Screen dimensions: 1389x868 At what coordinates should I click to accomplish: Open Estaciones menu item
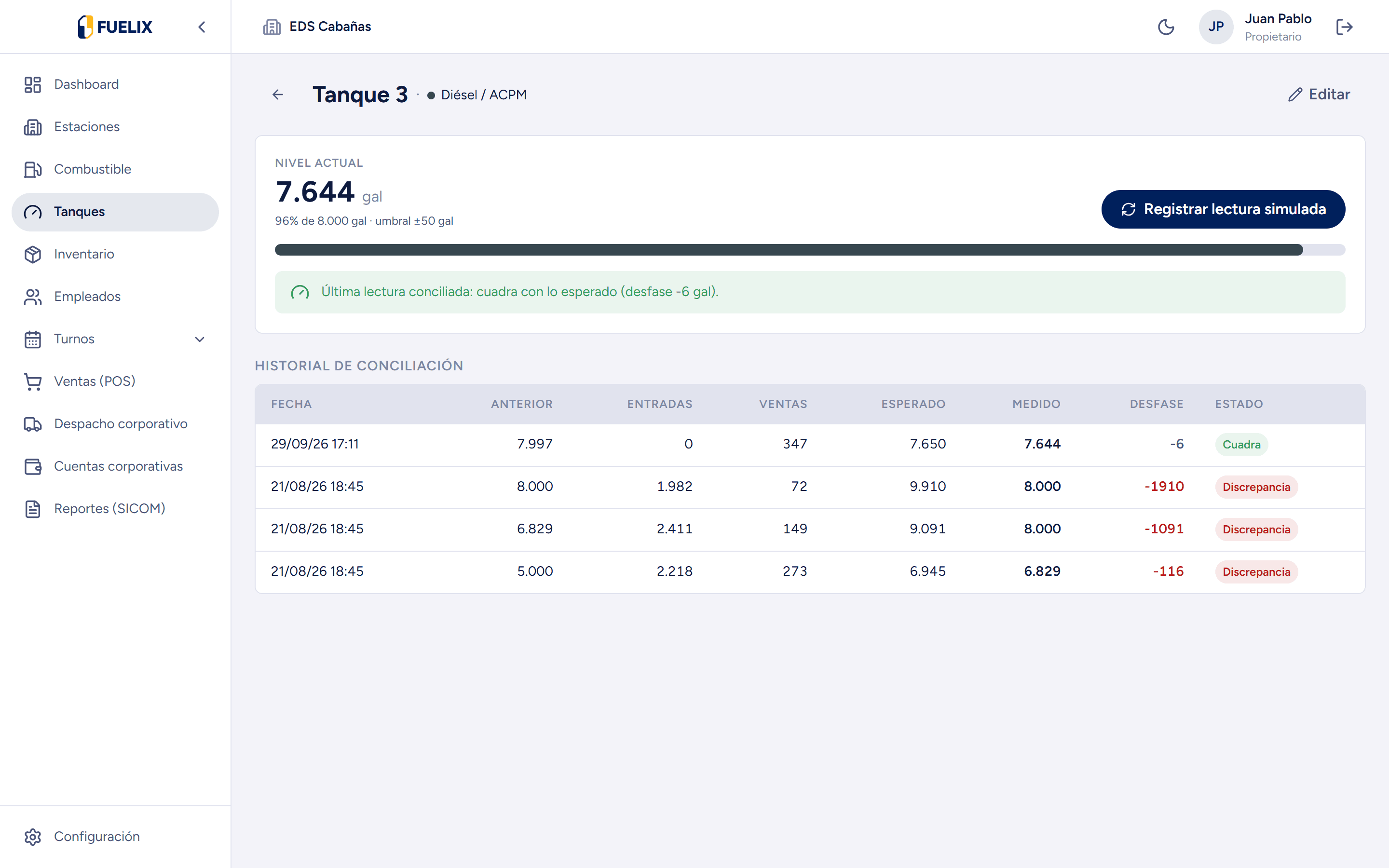(x=115, y=127)
